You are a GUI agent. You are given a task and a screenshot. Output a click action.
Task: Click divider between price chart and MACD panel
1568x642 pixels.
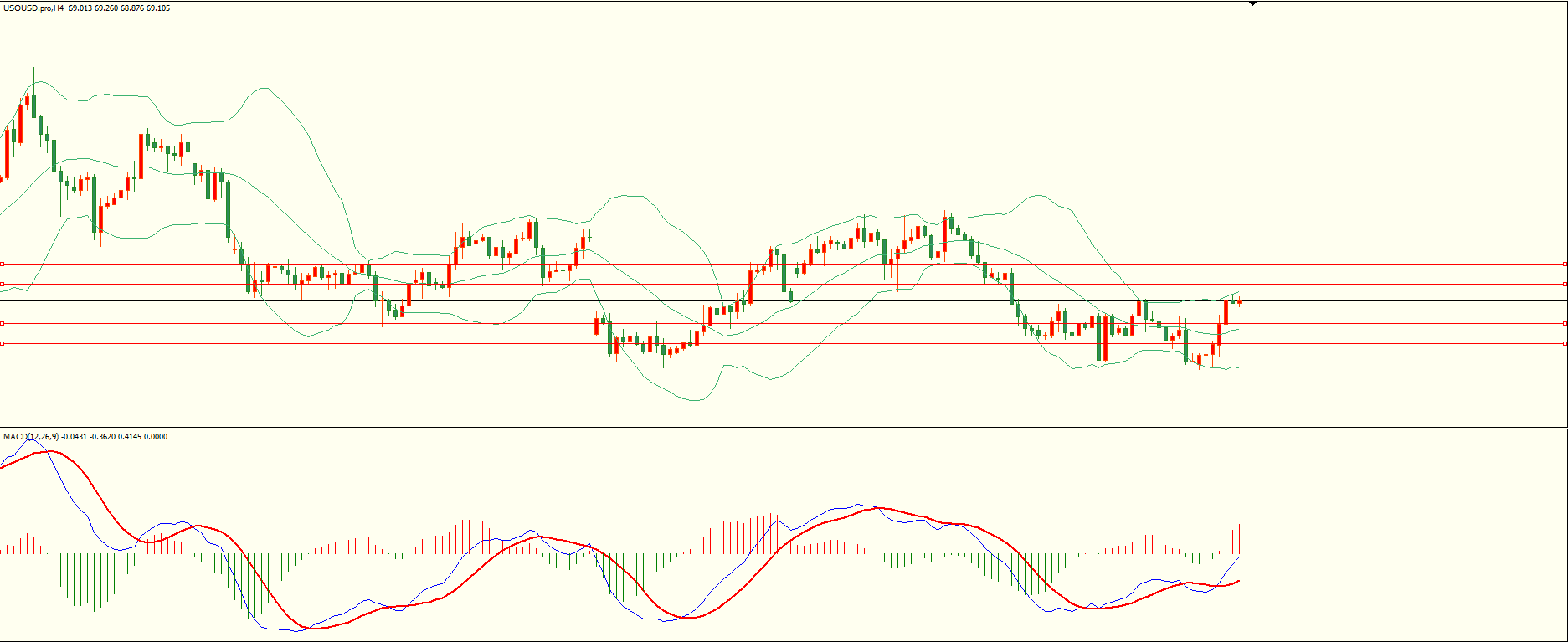784,428
